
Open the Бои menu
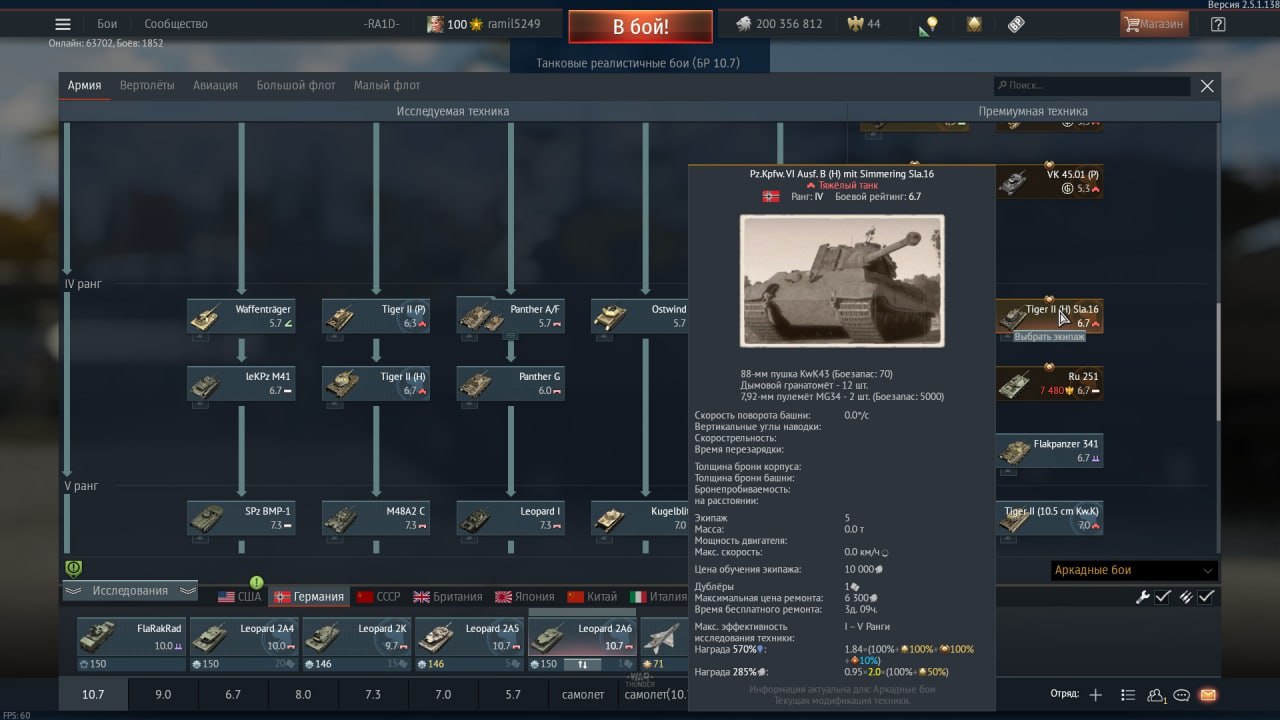coord(107,24)
